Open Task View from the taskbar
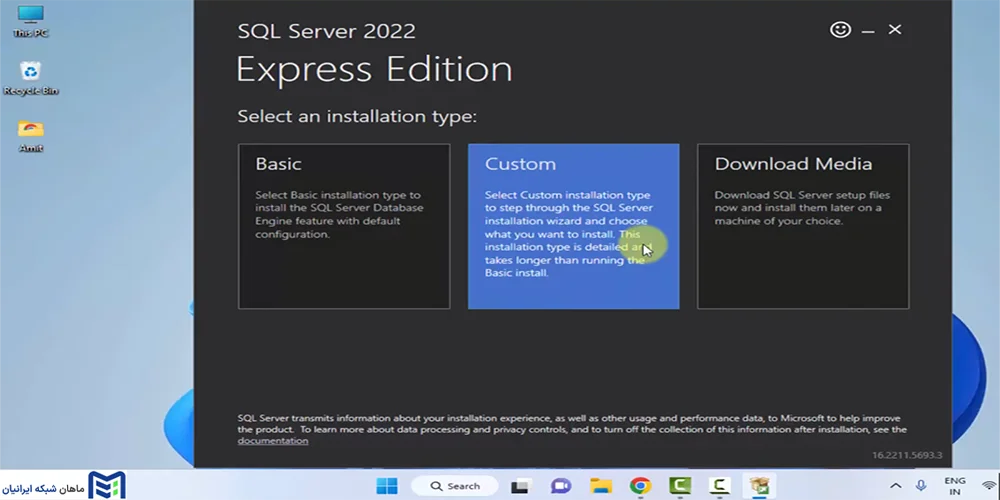The width and height of the screenshot is (1000, 500). coord(522,487)
